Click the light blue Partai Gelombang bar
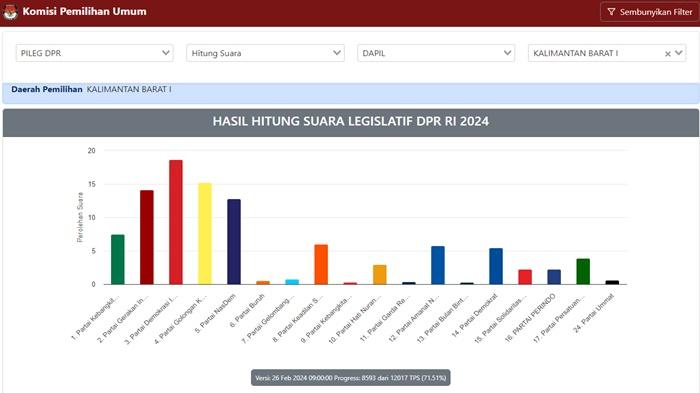Image resolution: width=700 pixels, height=393 pixels. coord(292,282)
